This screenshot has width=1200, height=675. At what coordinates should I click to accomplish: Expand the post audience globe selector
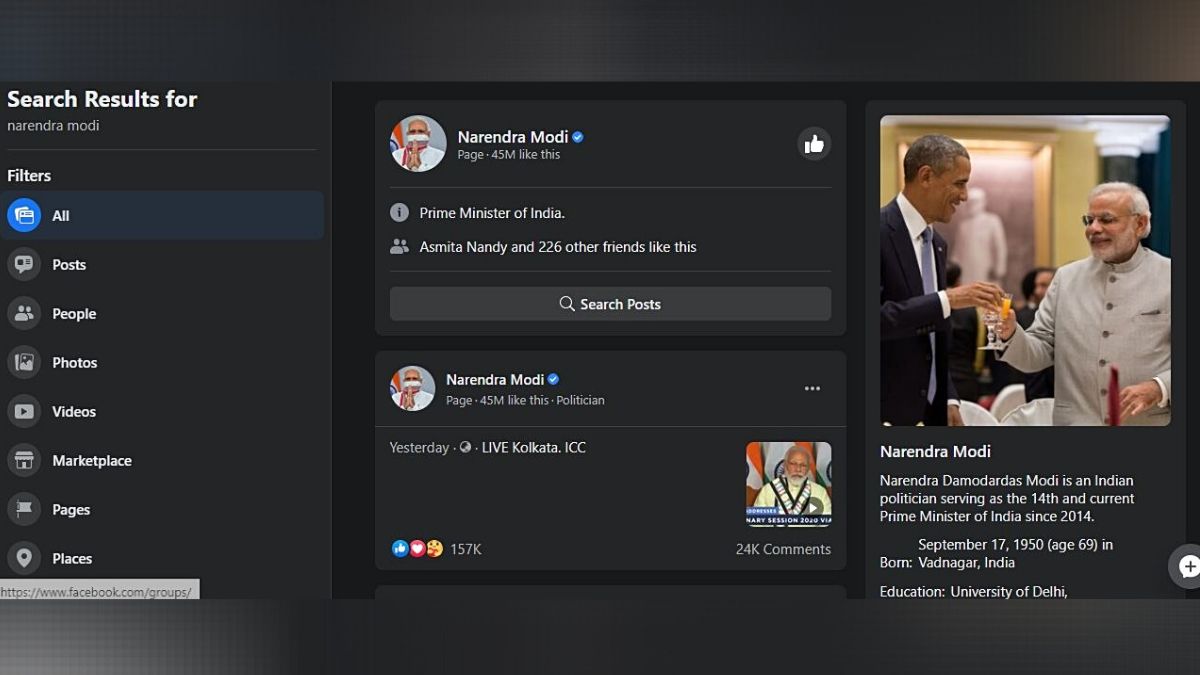click(464, 447)
